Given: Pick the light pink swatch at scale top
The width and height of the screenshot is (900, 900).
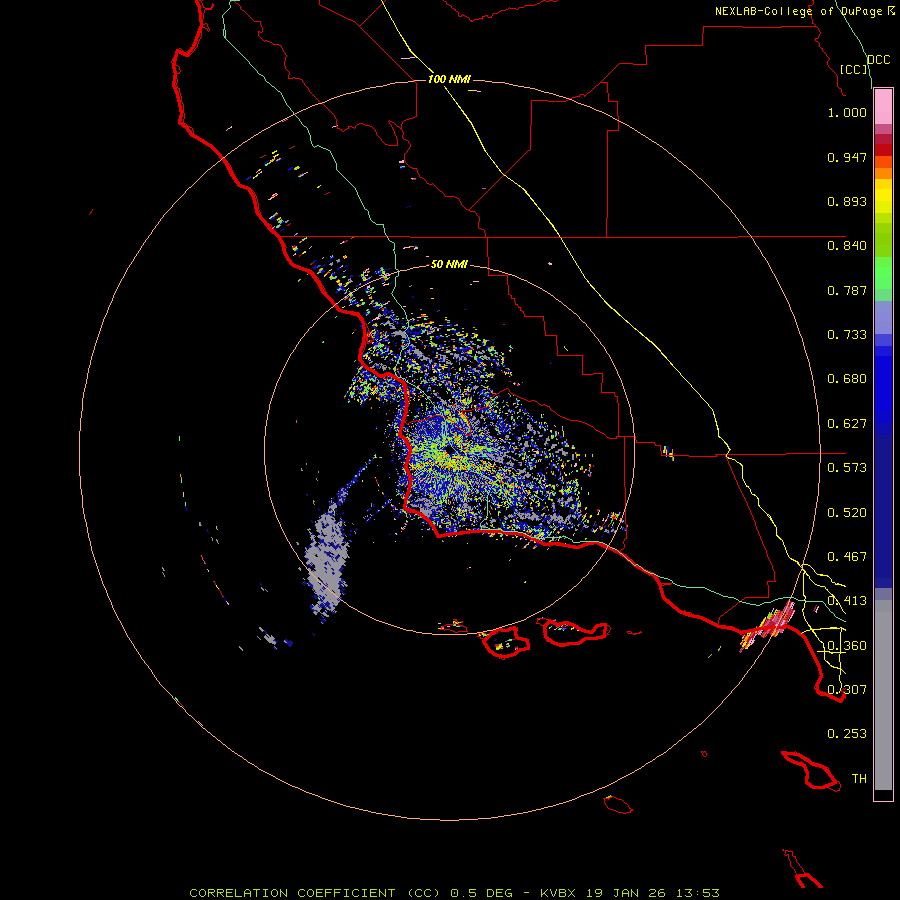Looking at the screenshot, I should click(883, 107).
